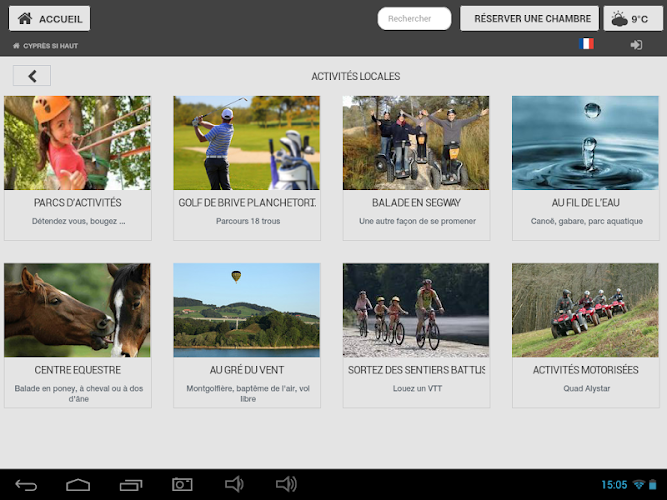Click "Parcours 18 trous" text

click(248, 221)
